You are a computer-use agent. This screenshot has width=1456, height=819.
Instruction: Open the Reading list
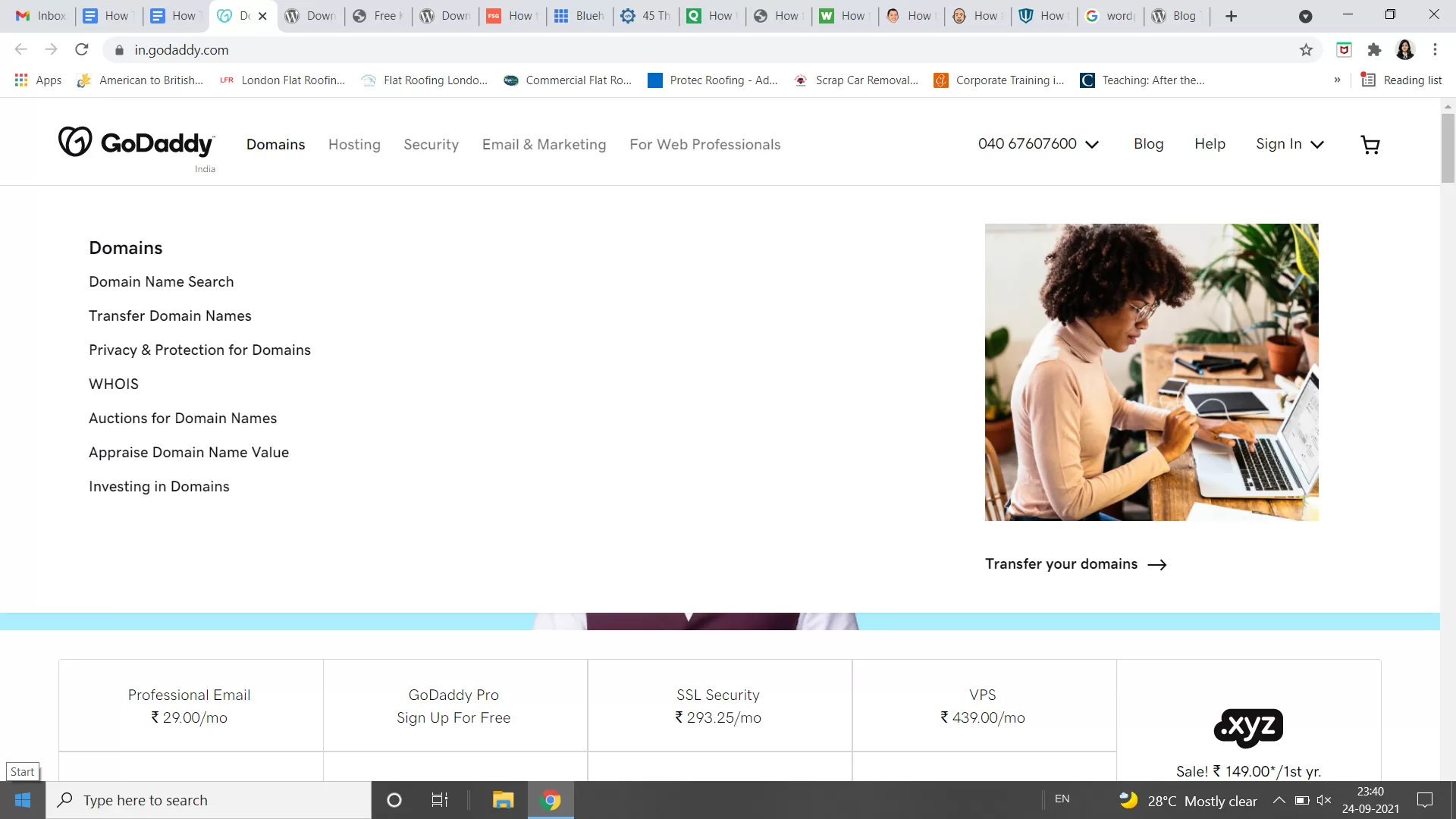point(1401,80)
